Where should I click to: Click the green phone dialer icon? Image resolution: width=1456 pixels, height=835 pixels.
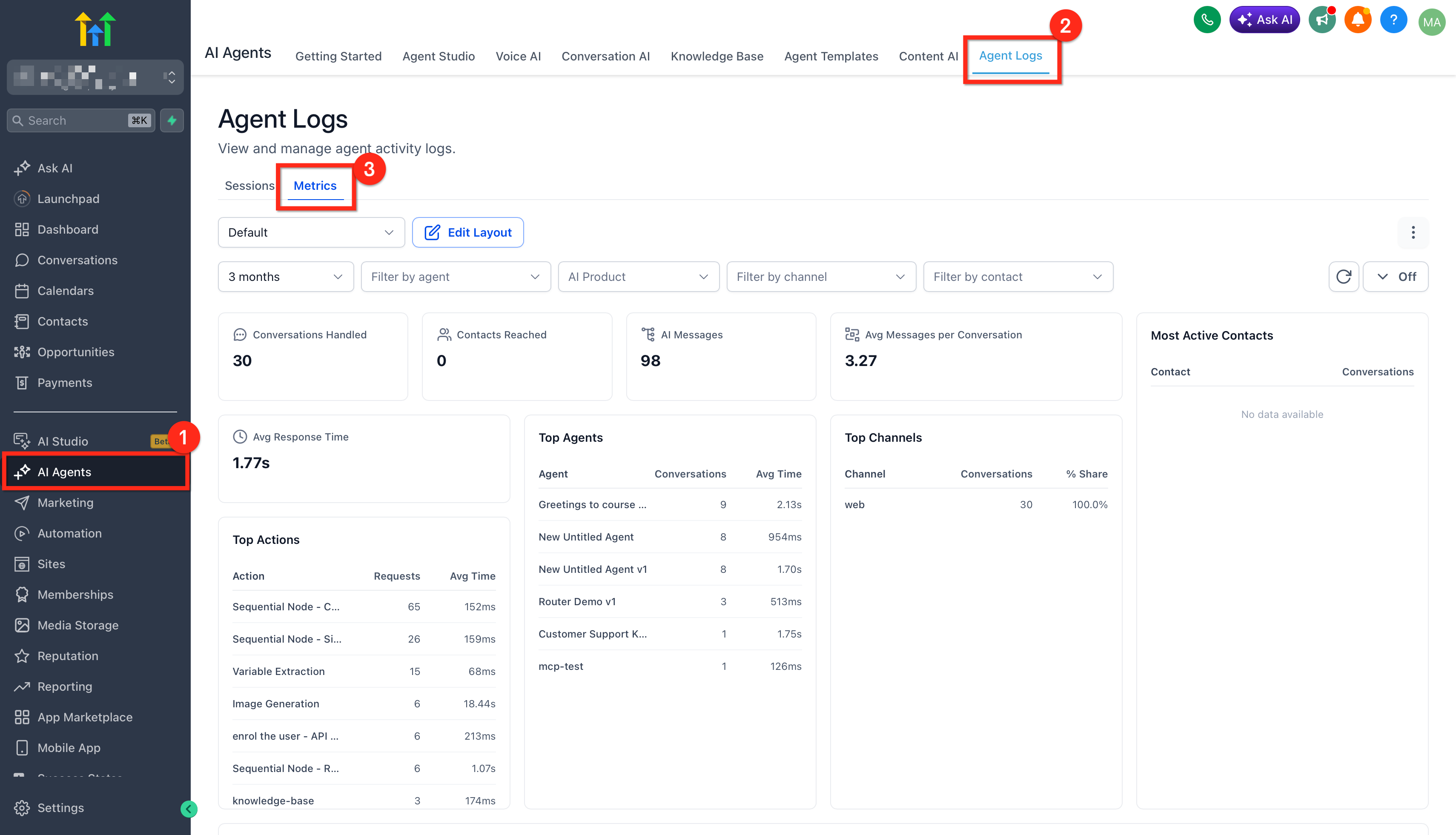click(x=1207, y=20)
